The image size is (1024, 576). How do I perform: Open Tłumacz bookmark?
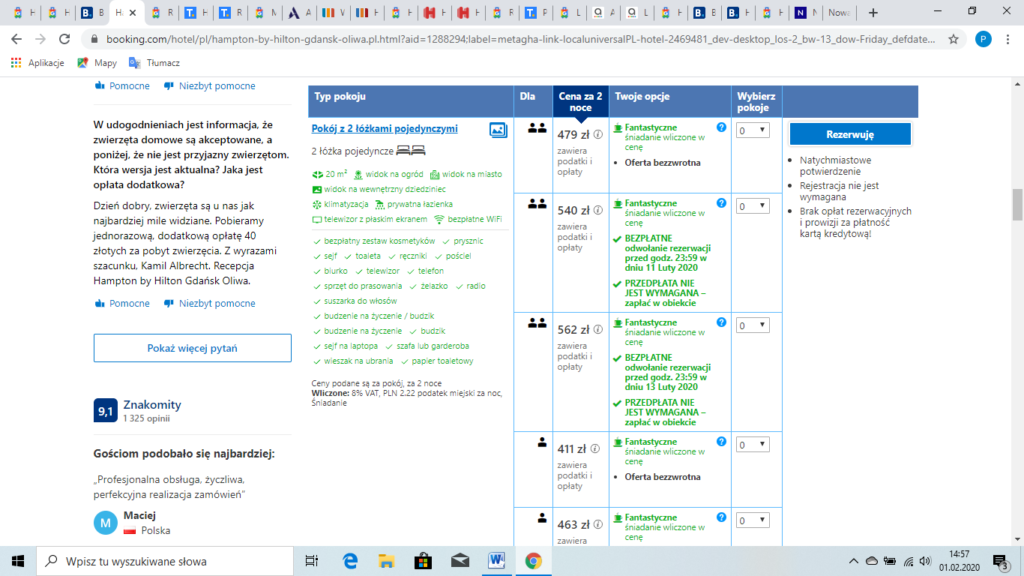pos(154,63)
